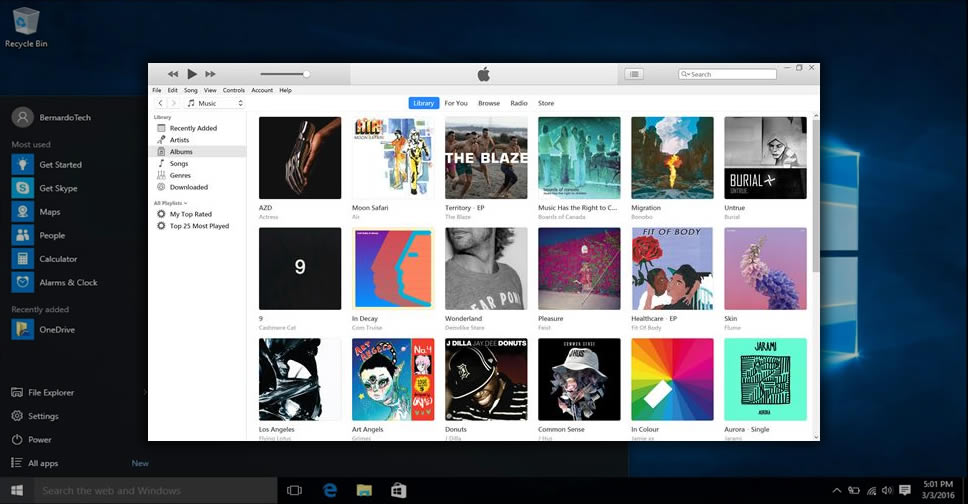The width and height of the screenshot is (968, 504).
Task: Switch to the For You tab
Action: pyautogui.click(x=456, y=103)
